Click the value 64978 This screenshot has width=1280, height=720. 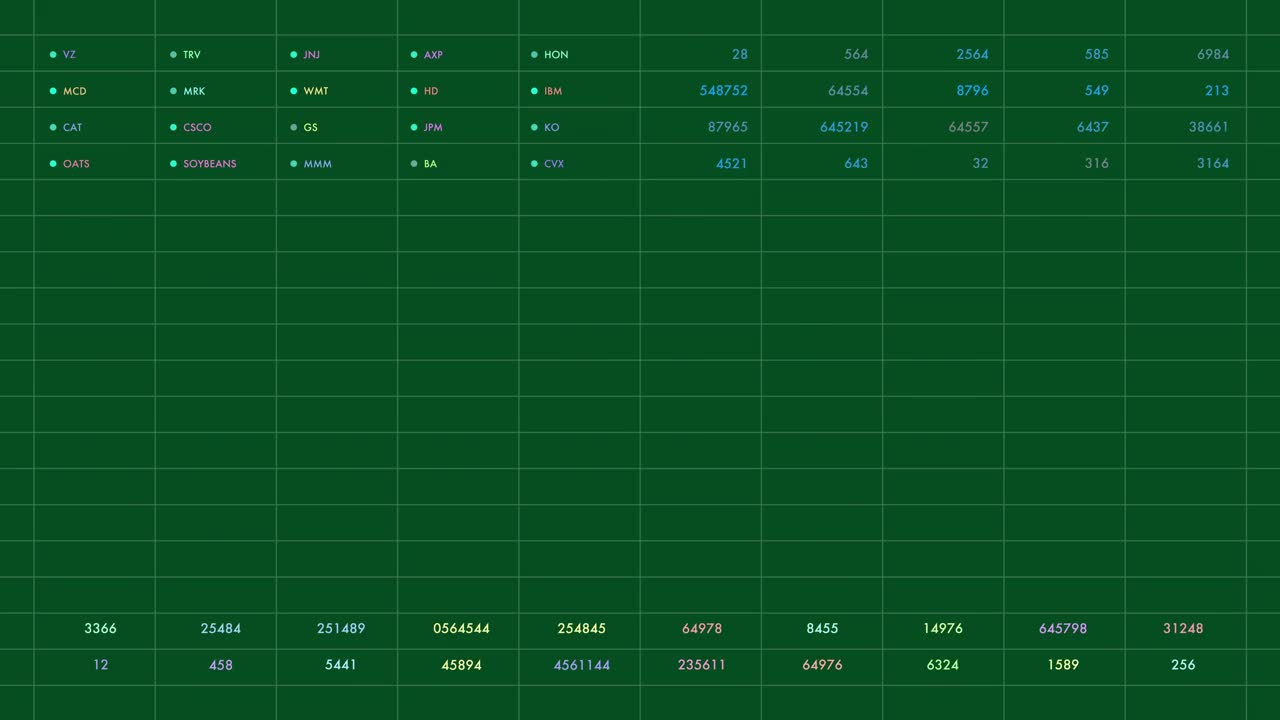click(702, 629)
